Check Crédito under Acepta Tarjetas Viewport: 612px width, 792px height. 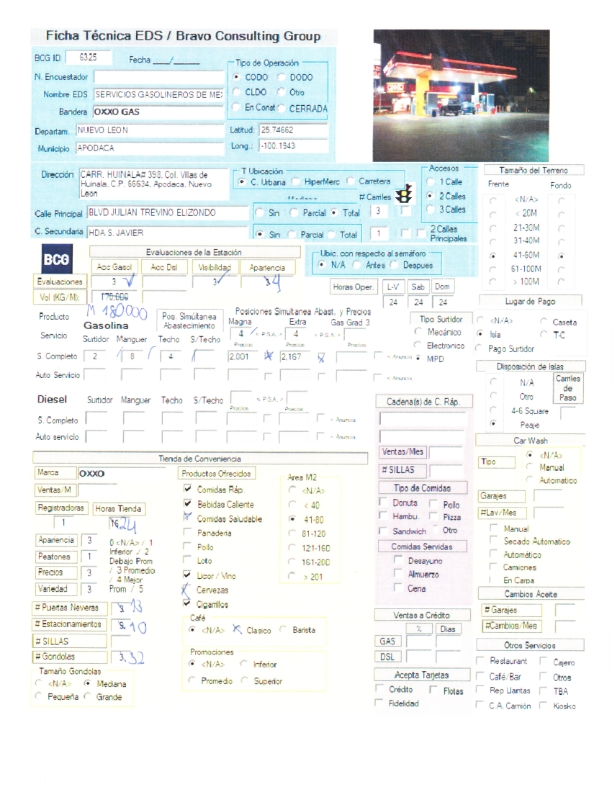pos(379,688)
